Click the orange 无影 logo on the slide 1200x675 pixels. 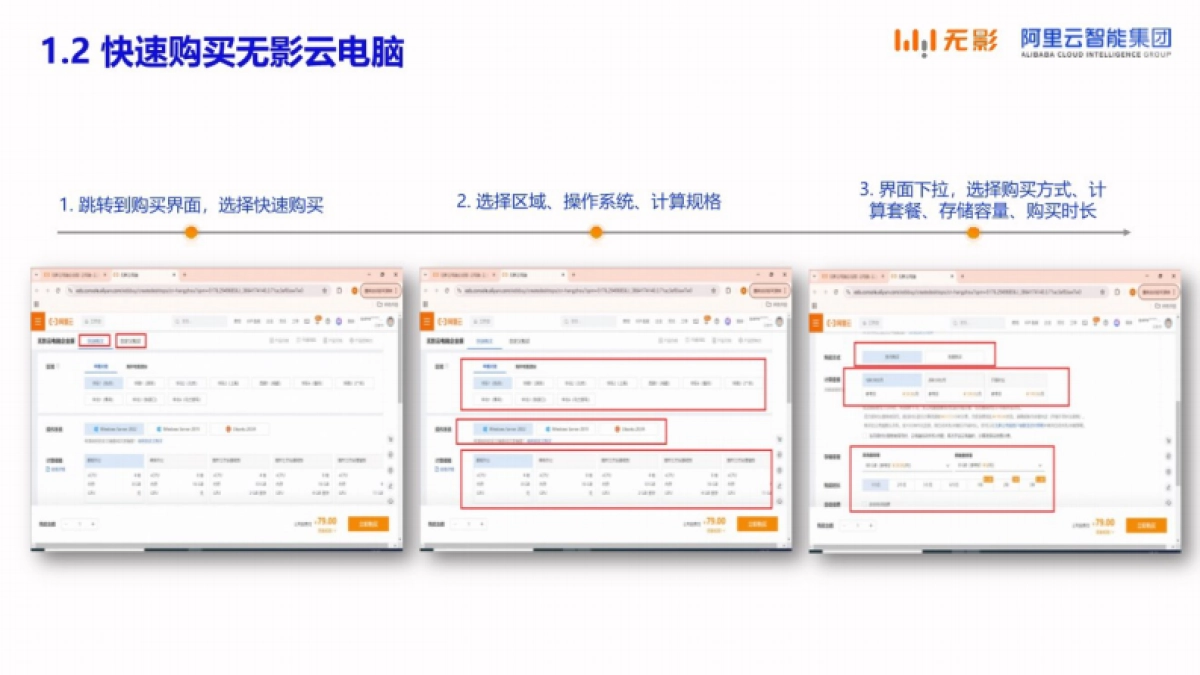[931, 41]
